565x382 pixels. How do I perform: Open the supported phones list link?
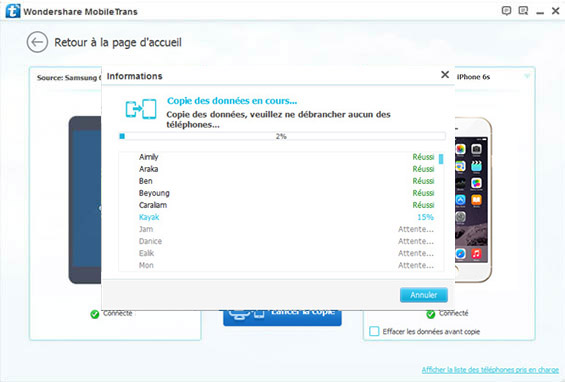(490, 370)
